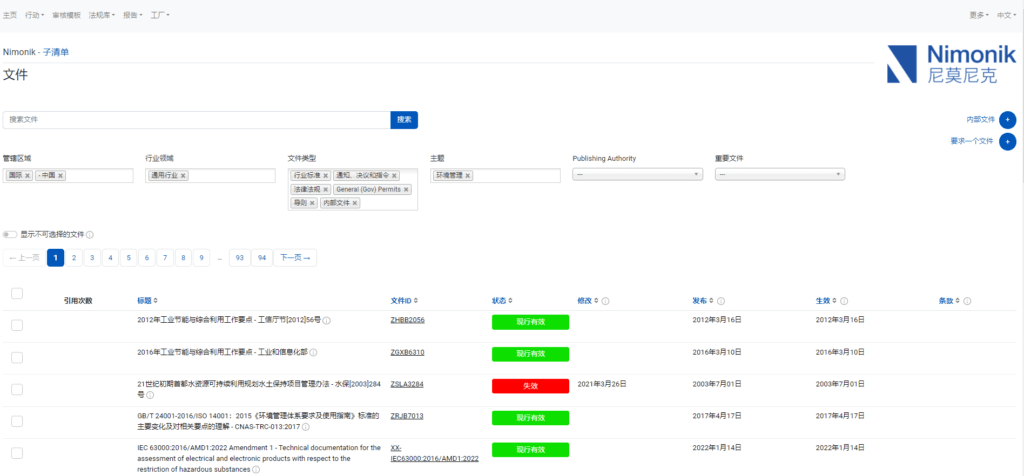Click the plus icon beside 内部文件

coord(1007,119)
